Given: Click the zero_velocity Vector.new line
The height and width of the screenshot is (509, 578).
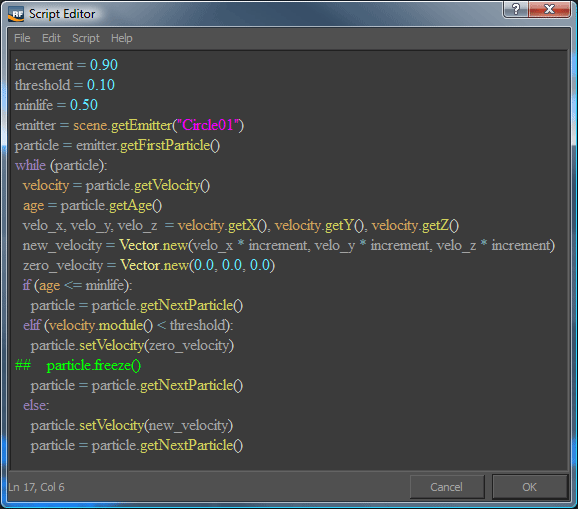Looking at the screenshot, I should (x=149, y=265).
